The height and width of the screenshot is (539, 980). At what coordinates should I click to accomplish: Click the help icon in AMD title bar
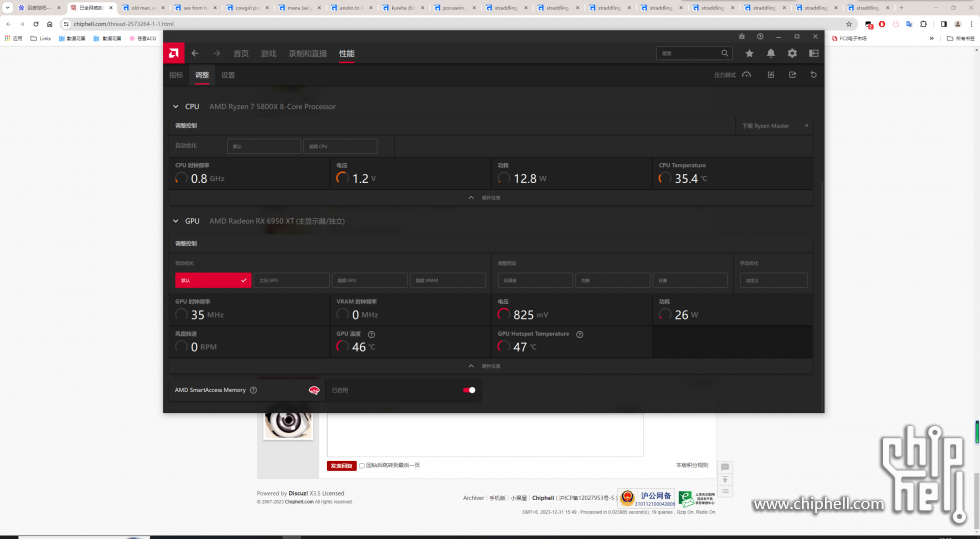click(x=760, y=36)
